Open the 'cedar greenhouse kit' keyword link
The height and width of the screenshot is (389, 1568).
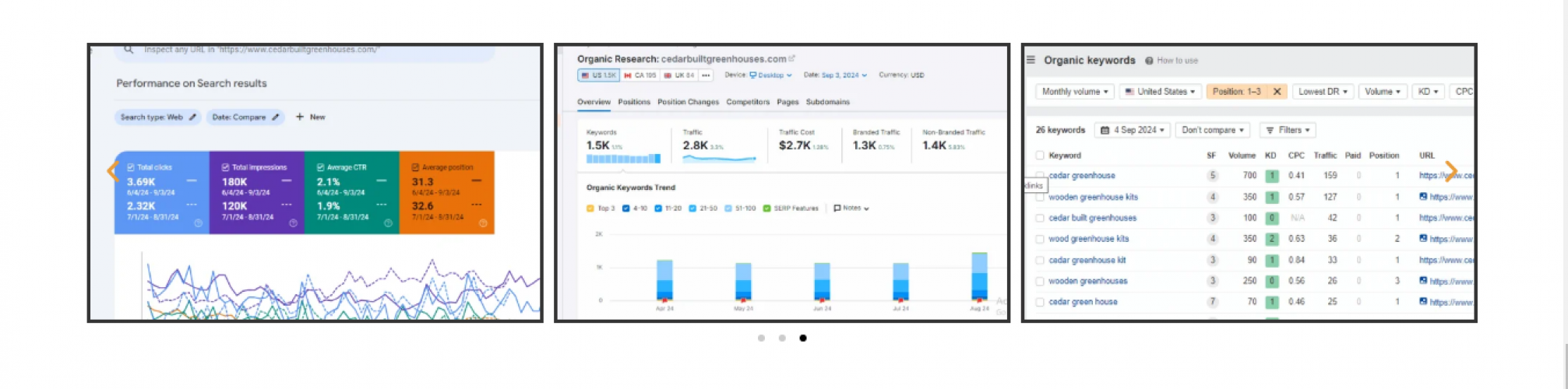click(x=1087, y=261)
